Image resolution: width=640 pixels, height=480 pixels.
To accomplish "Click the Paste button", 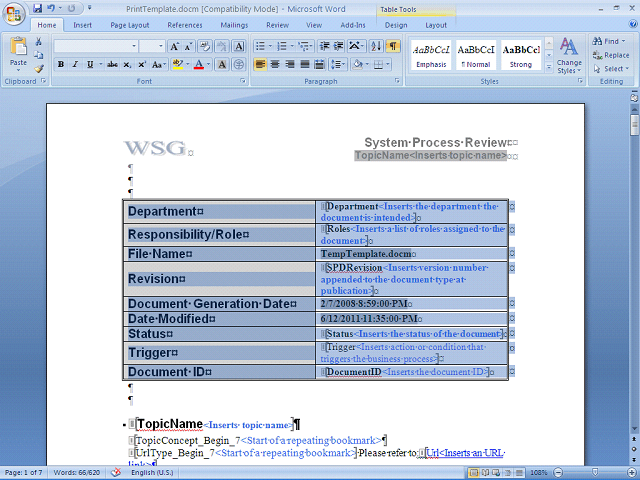I will pyautogui.click(x=18, y=54).
